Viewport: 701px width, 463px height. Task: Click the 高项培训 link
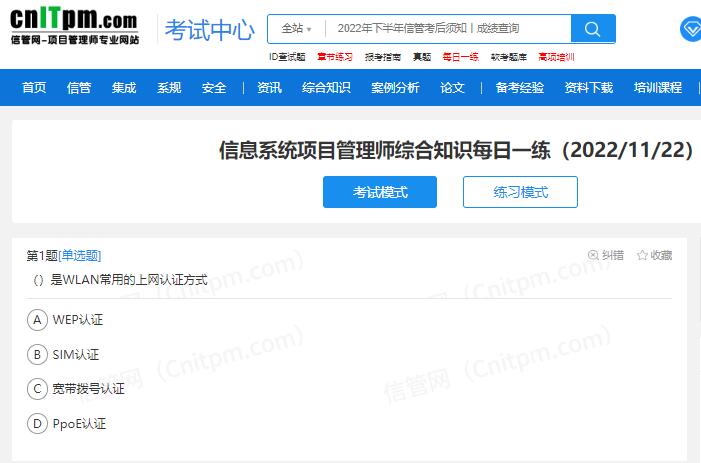(x=556, y=57)
